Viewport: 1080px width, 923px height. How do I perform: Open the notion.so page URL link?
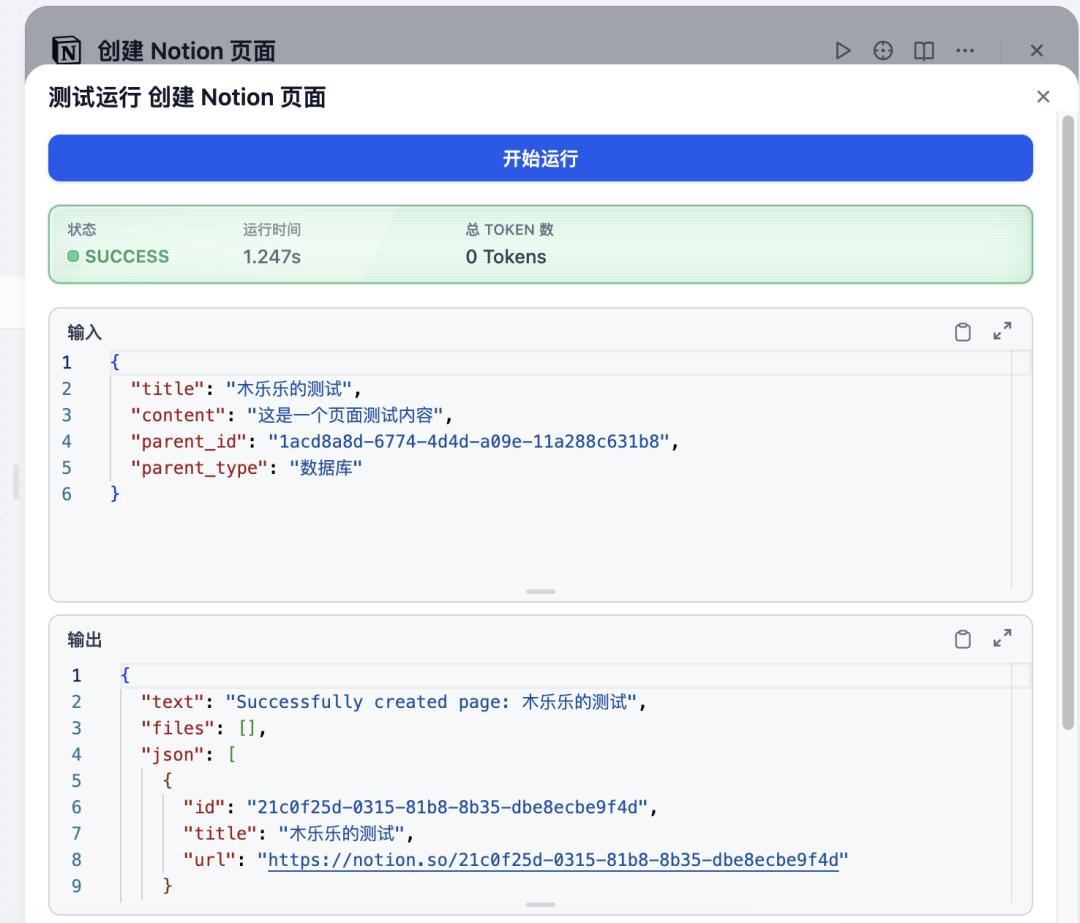[553, 860]
